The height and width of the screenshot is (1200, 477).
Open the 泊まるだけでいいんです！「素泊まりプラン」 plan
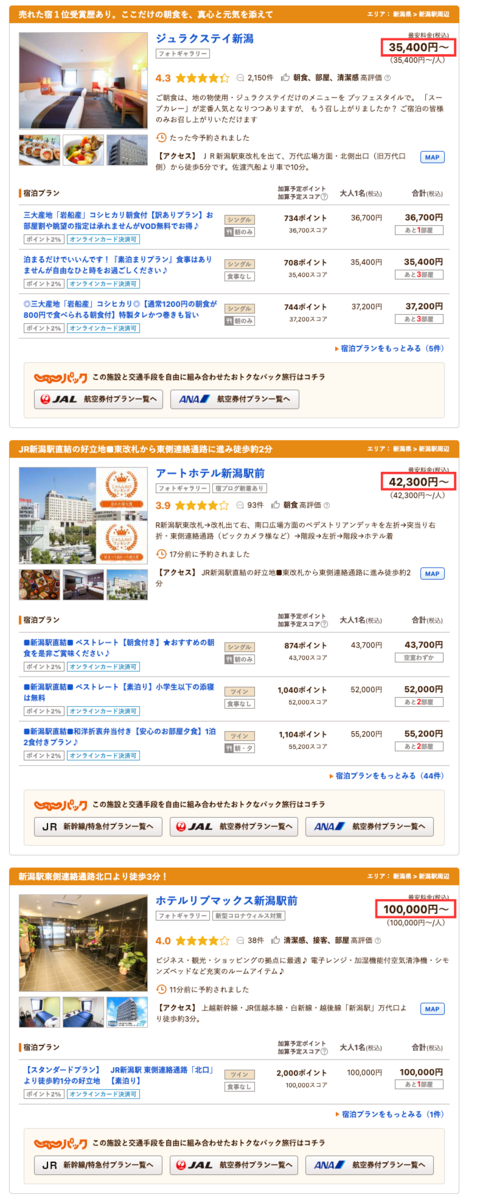click(x=118, y=265)
